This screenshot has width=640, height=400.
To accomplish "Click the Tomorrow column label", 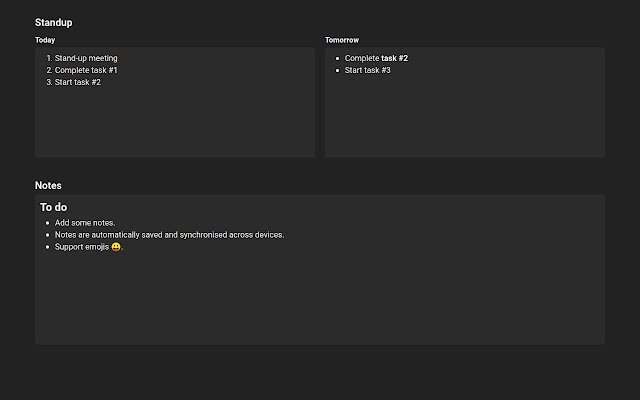I will point(342,40).
